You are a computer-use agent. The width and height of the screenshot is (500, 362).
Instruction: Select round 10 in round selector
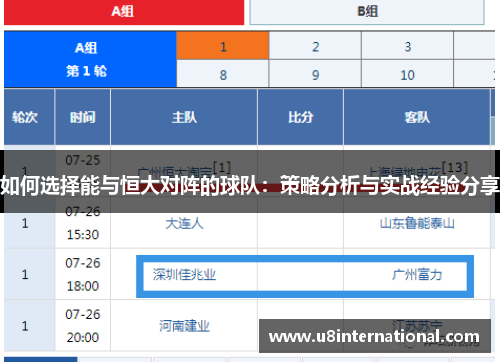pos(407,74)
